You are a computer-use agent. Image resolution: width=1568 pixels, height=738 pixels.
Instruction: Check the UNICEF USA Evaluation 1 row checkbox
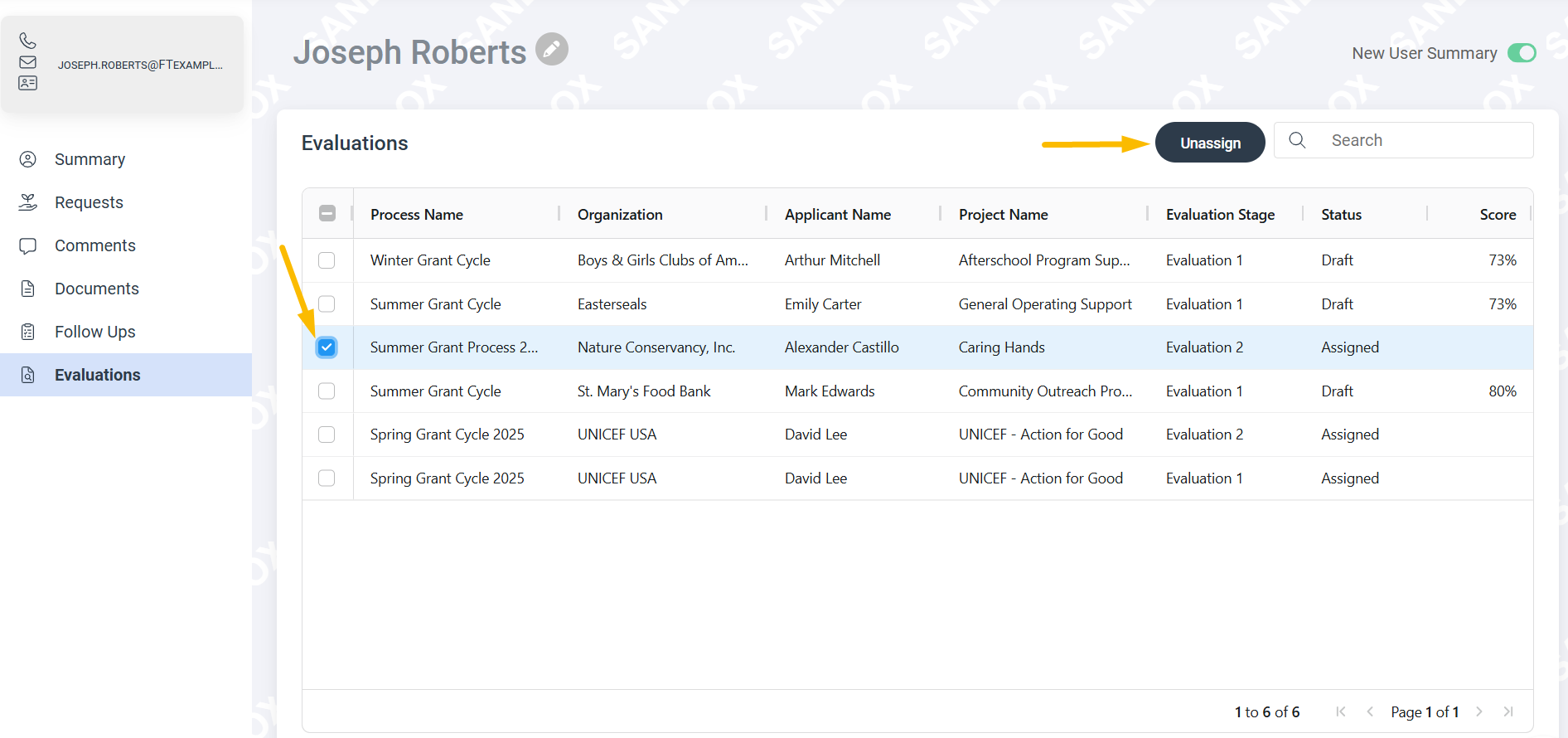[x=327, y=478]
